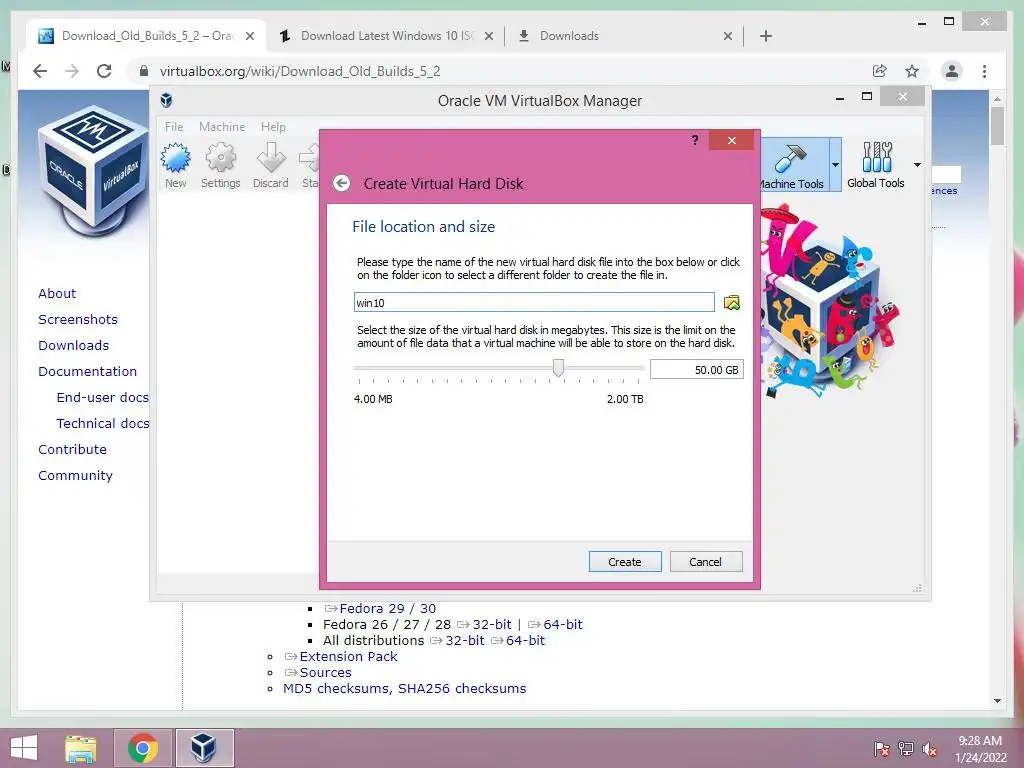This screenshot has height=768, width=1024.
Task: Open Global Tools icon
Action: click(876, 157)
